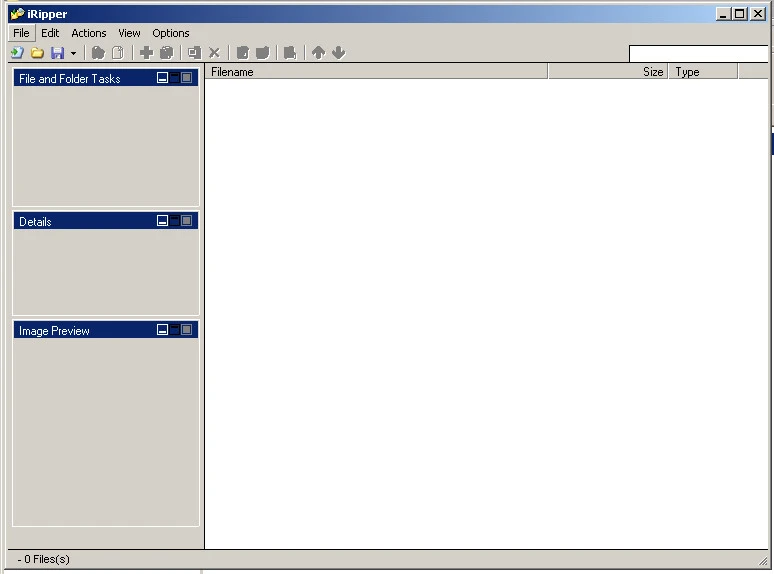Open the View menu

(129, 33)
